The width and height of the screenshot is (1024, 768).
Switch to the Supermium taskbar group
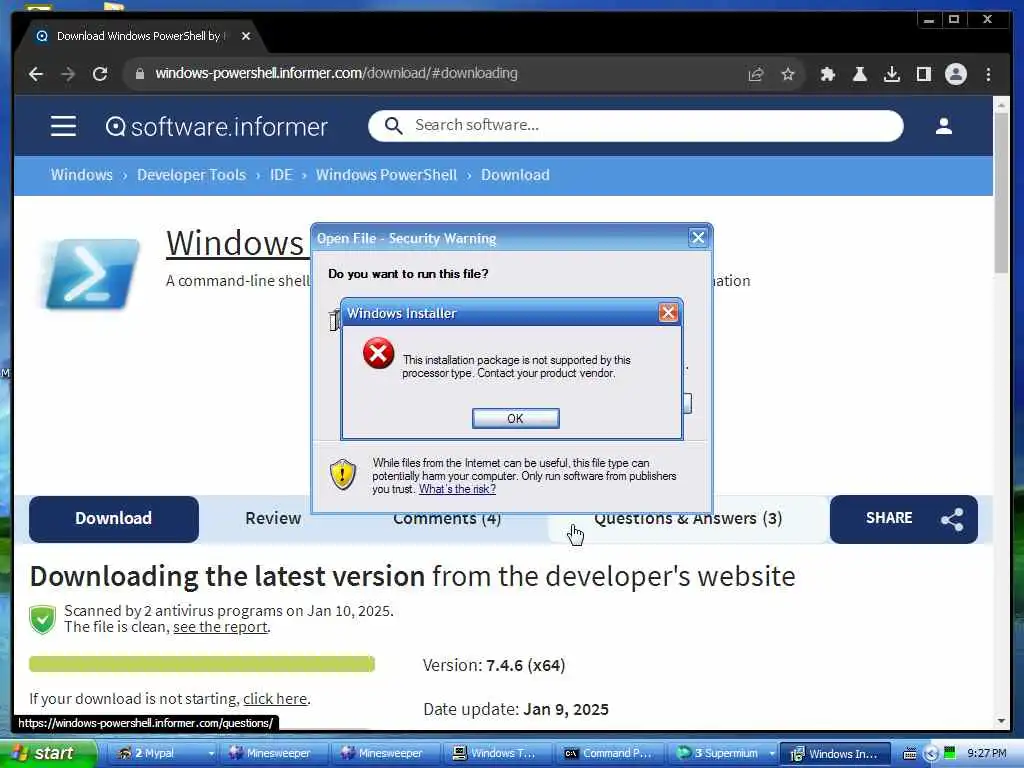click(x=718, y=754)
